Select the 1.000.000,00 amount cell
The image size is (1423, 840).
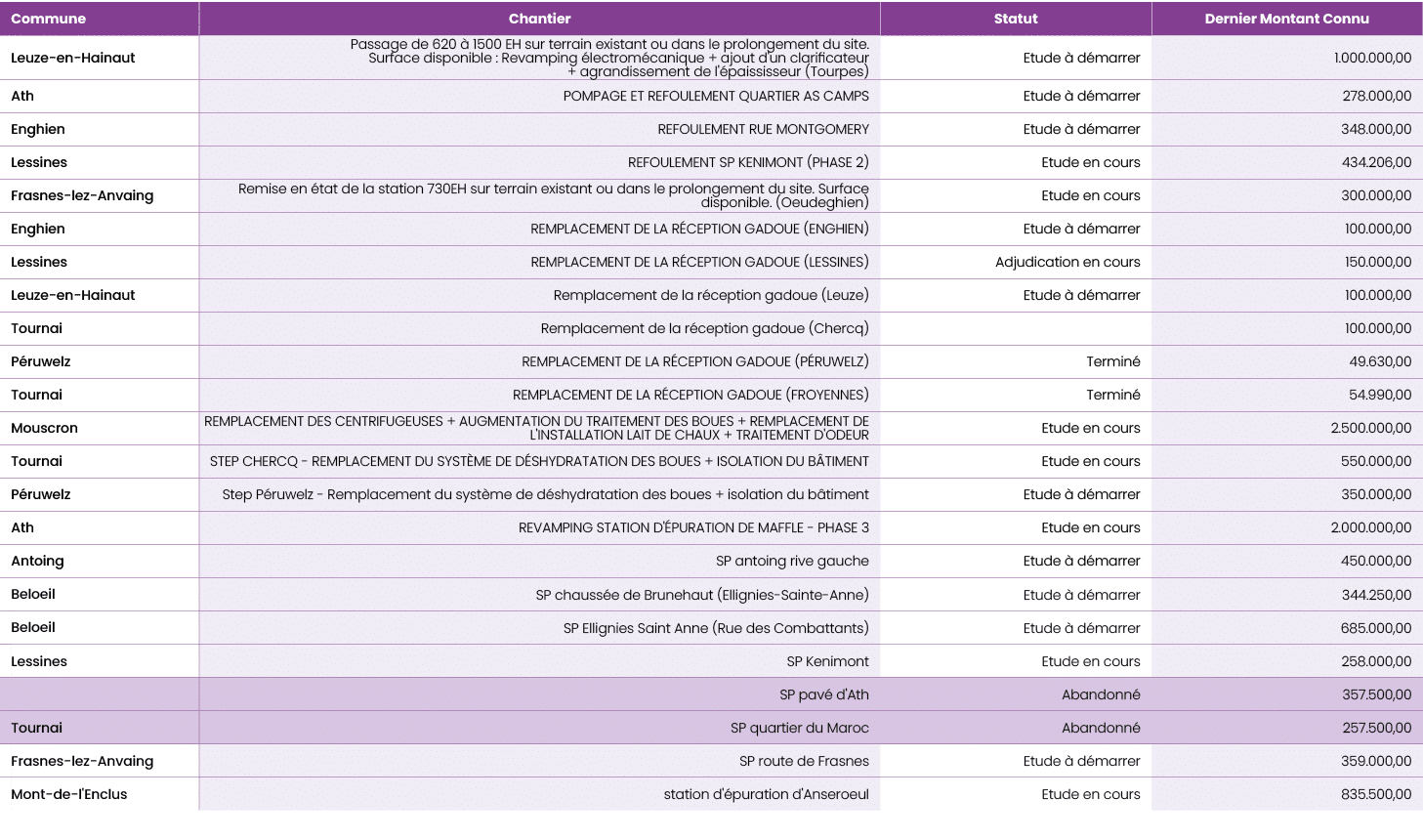point(1372,58)
